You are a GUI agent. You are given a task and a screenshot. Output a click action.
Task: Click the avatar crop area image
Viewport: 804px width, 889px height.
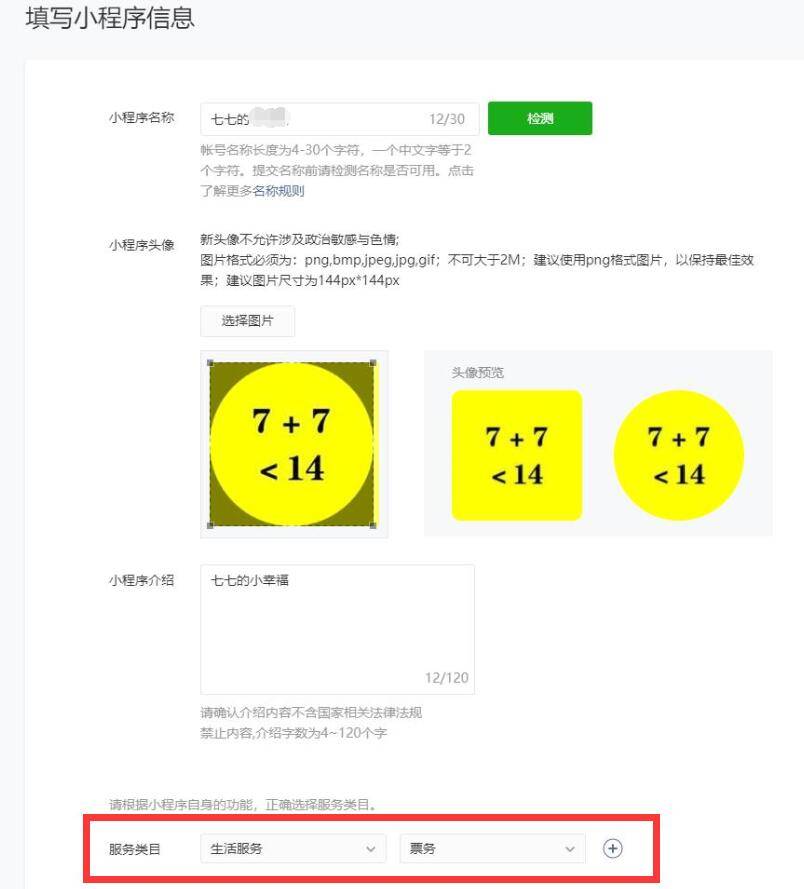pos(292,444)
